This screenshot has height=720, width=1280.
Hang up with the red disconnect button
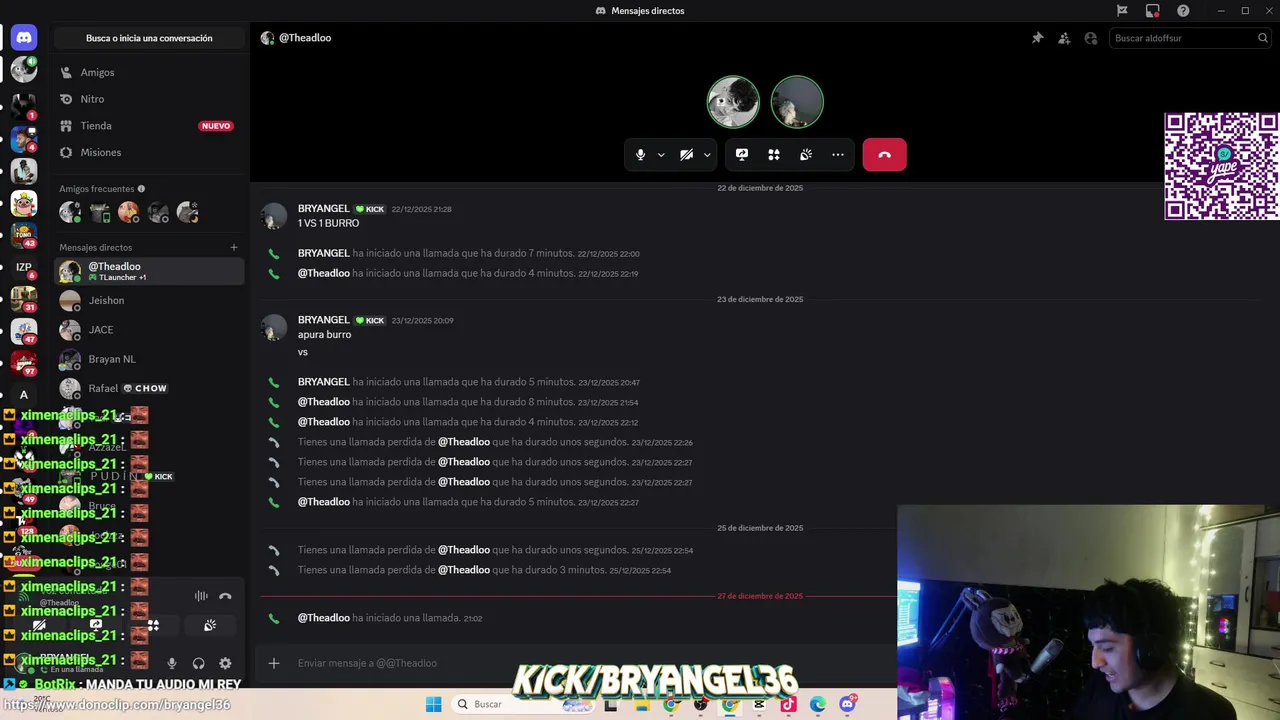[884, 155]
